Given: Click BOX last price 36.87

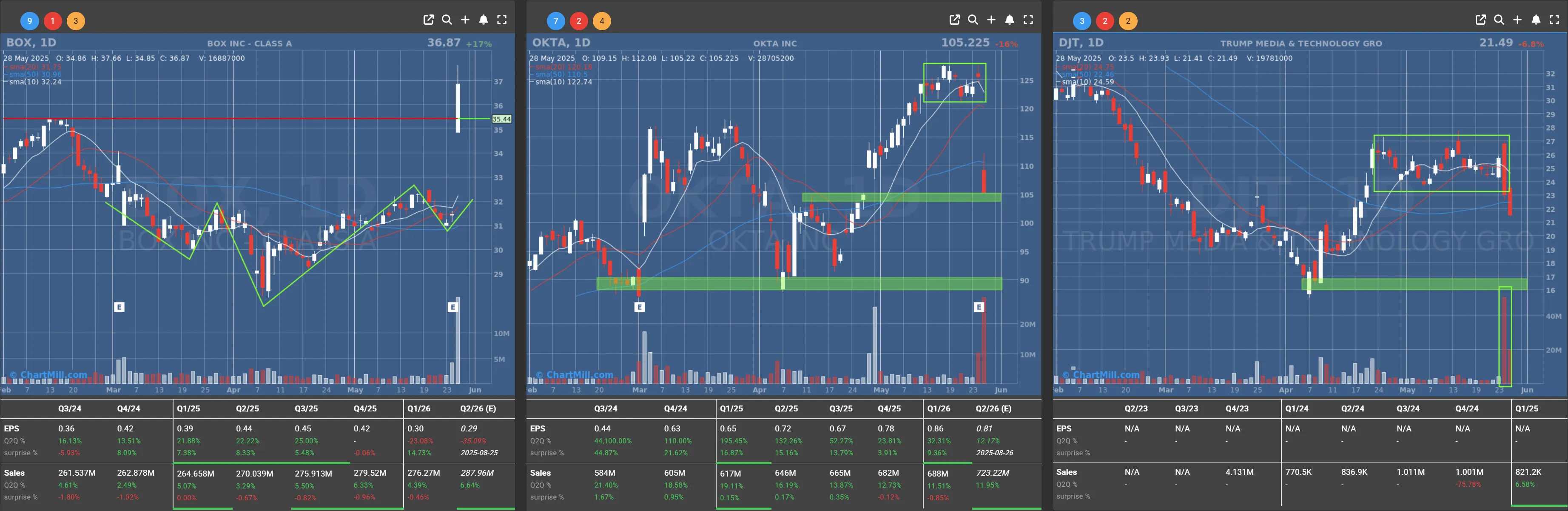Looking at the screenshot, I should point(444,43).
